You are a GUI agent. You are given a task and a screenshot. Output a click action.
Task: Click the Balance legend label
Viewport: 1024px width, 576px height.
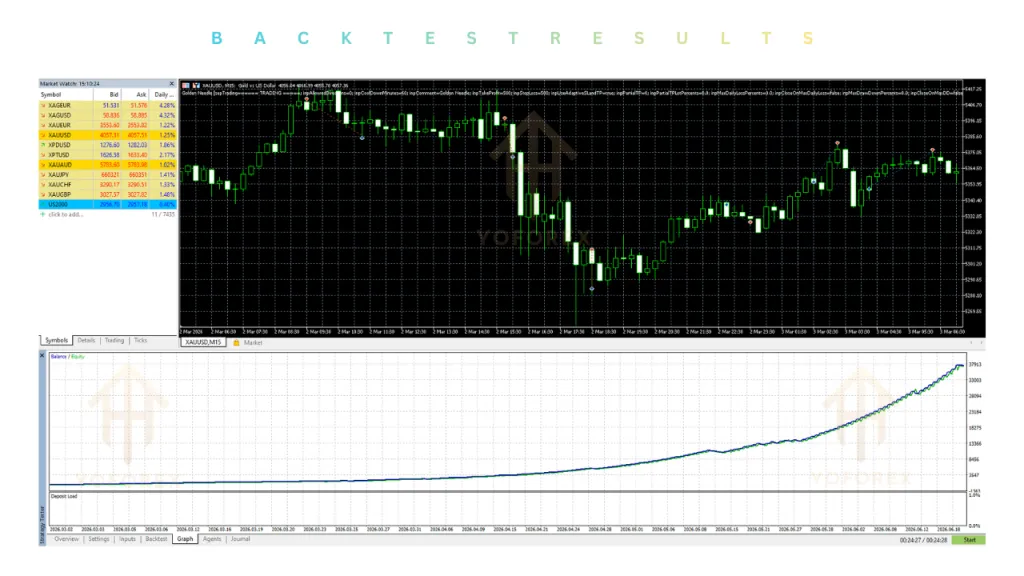pyautogui.click(x=59, y=357)
